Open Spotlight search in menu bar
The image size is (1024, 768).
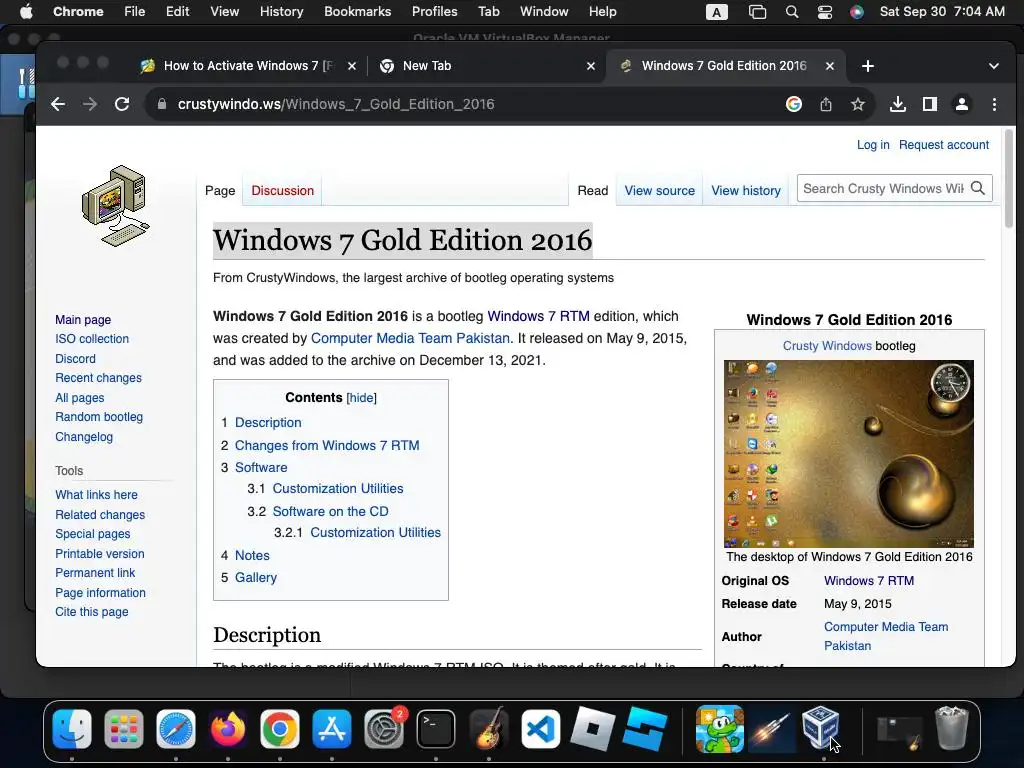coord(792,12)
